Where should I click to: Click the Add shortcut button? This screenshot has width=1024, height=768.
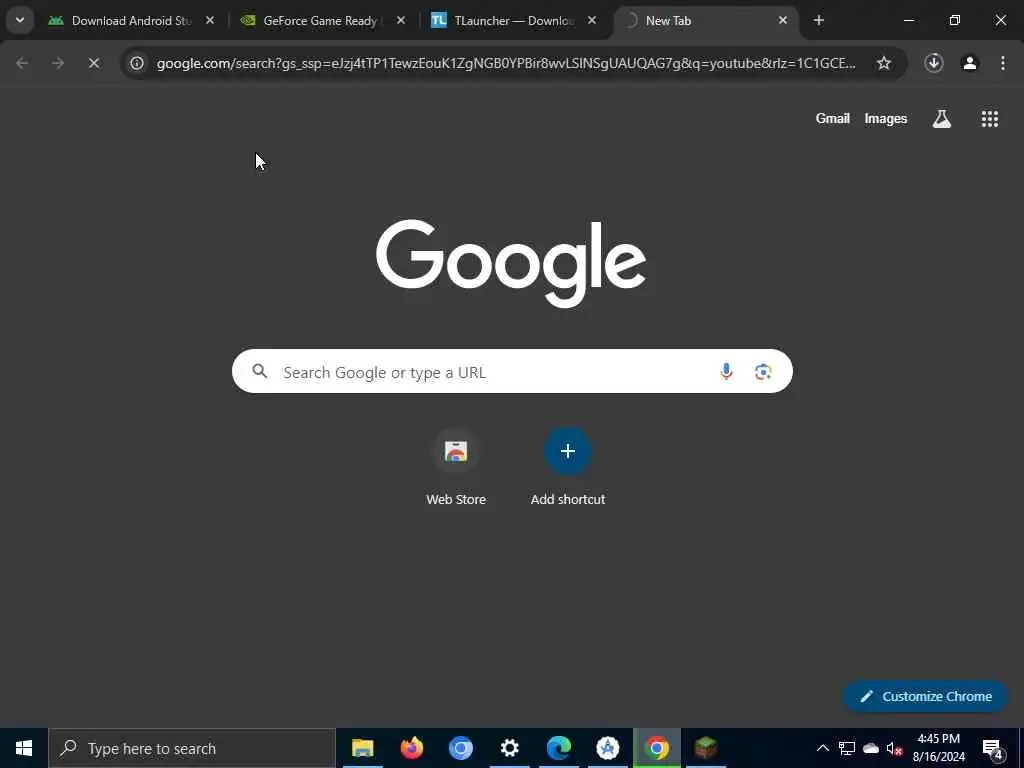[568, 468]
